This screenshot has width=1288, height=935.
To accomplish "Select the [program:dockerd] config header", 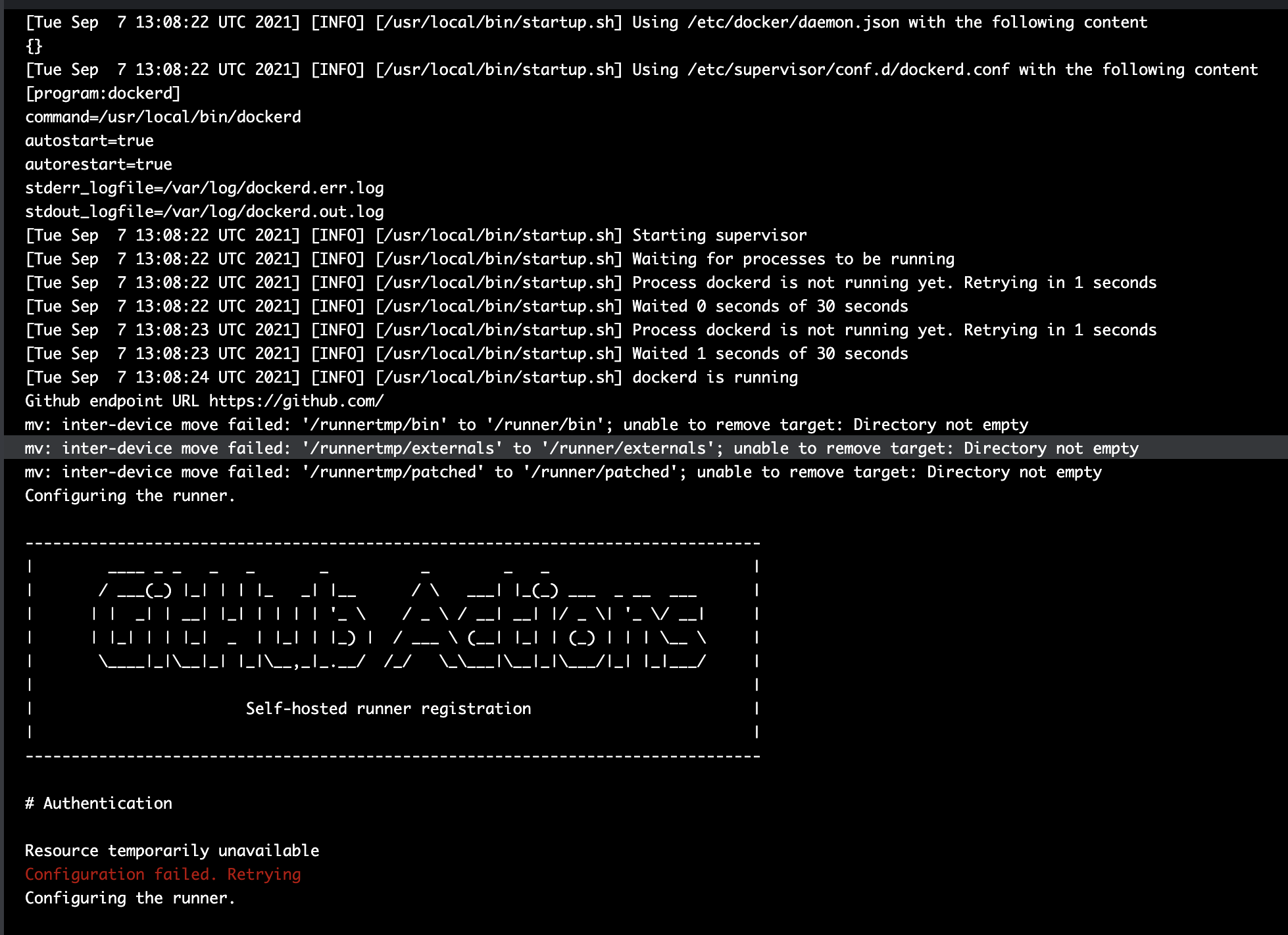I will click(102, 93).
